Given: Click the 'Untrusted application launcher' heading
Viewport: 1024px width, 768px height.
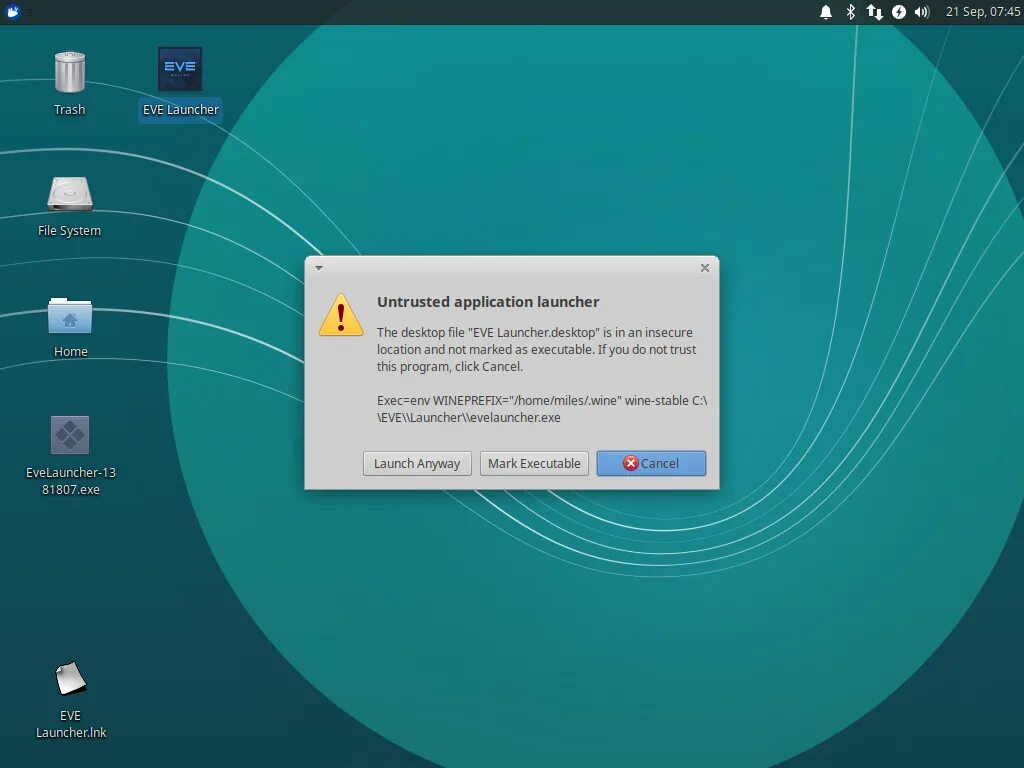Looking at the screenshot, I should (x=488, y=302).
